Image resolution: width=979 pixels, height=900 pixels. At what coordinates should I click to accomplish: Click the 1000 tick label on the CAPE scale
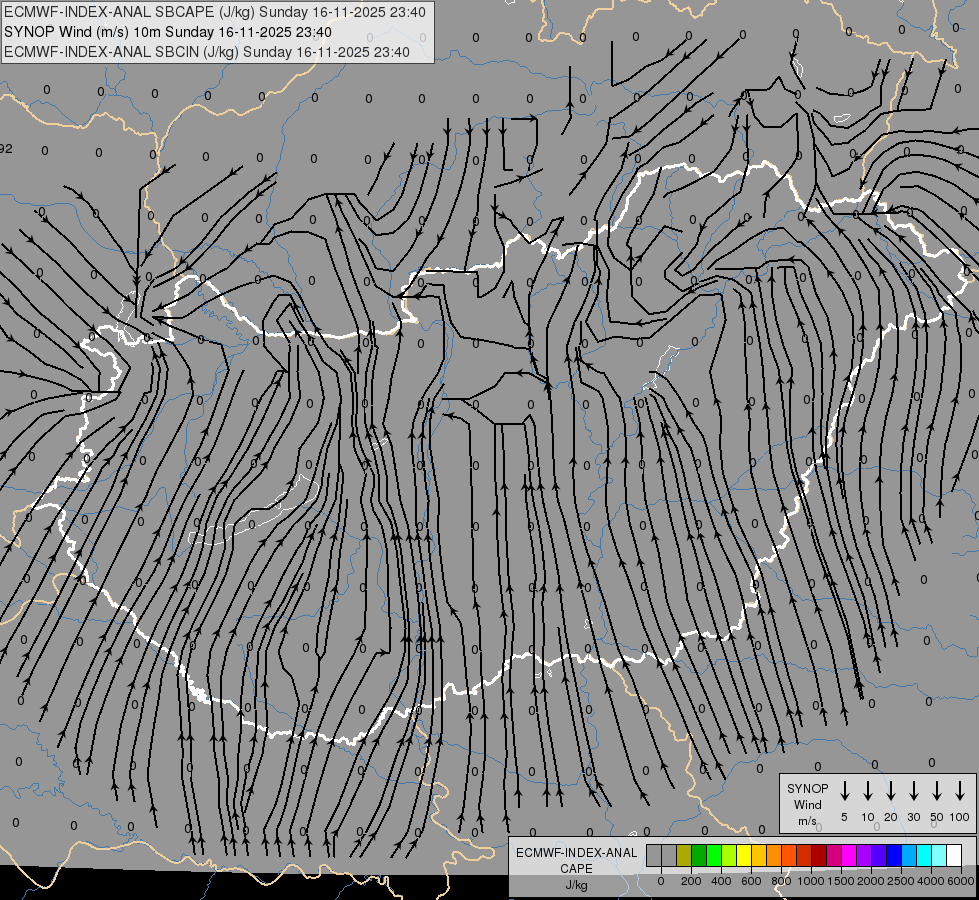point(810,881)
